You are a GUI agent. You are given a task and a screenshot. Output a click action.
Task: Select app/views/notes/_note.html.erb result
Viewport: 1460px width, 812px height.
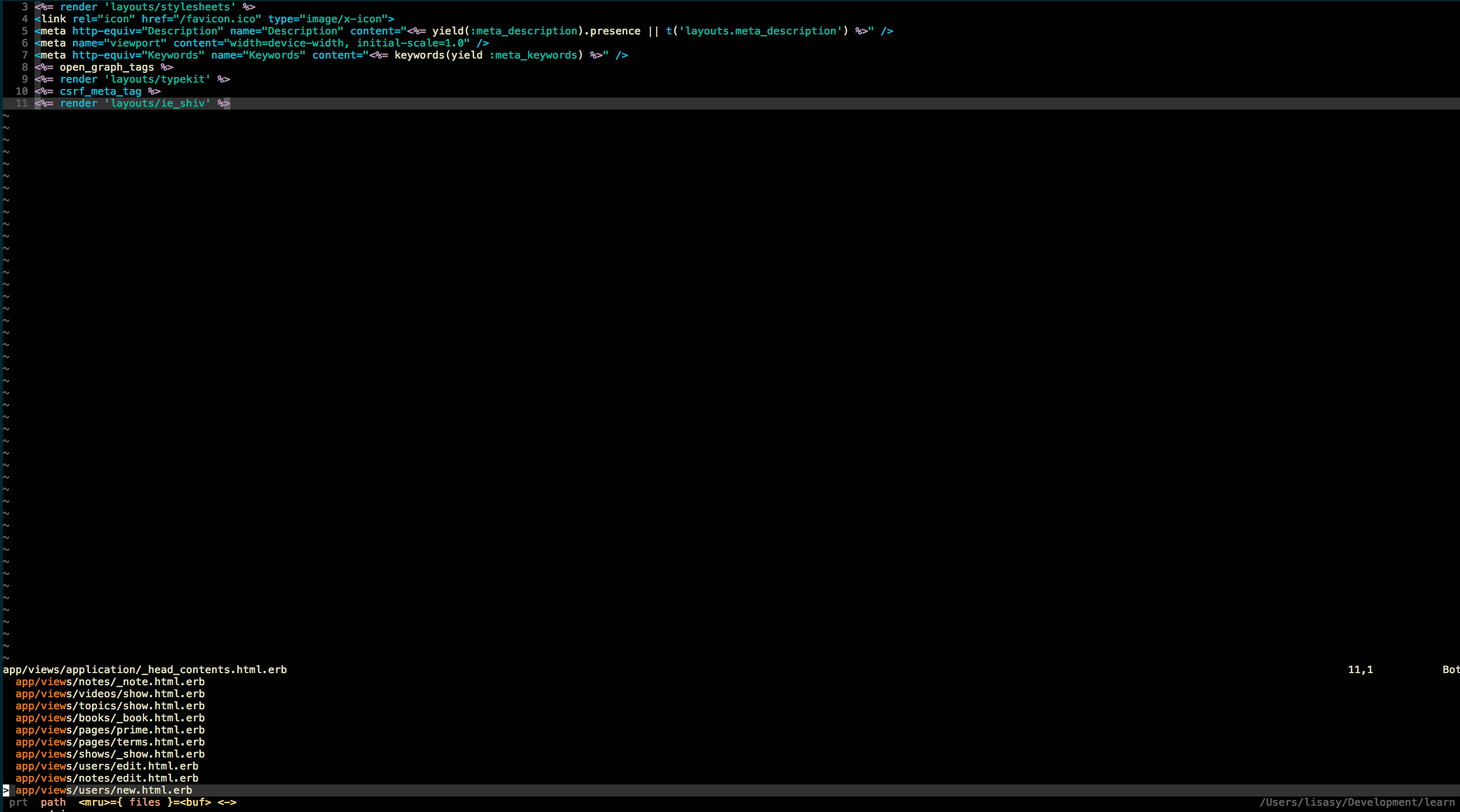pyautogui.click(x=110, y=682)
